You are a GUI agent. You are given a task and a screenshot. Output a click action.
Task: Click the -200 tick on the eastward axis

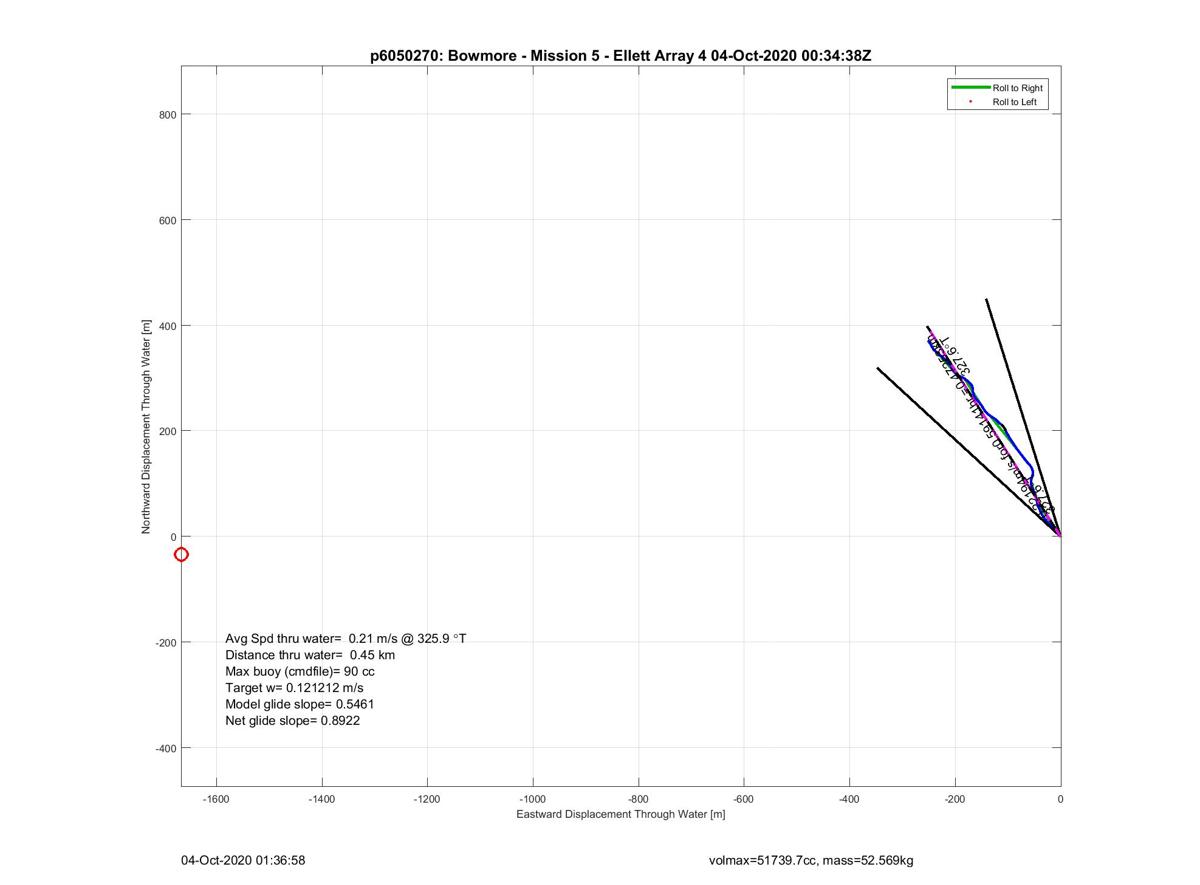955,799
